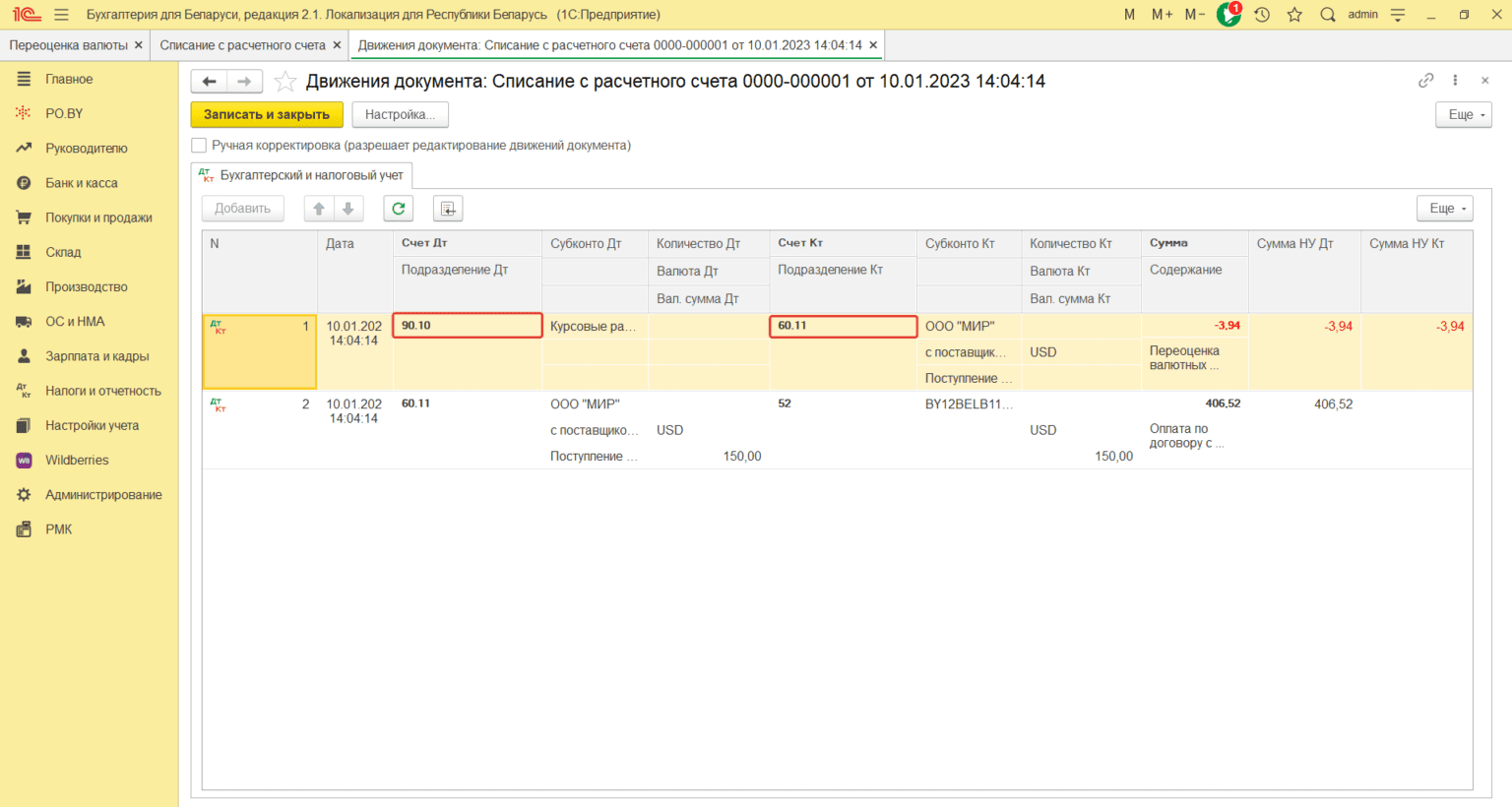Click the Счет Дт column header
This screenshot has width=1512, height=807.
click(468, 243)
